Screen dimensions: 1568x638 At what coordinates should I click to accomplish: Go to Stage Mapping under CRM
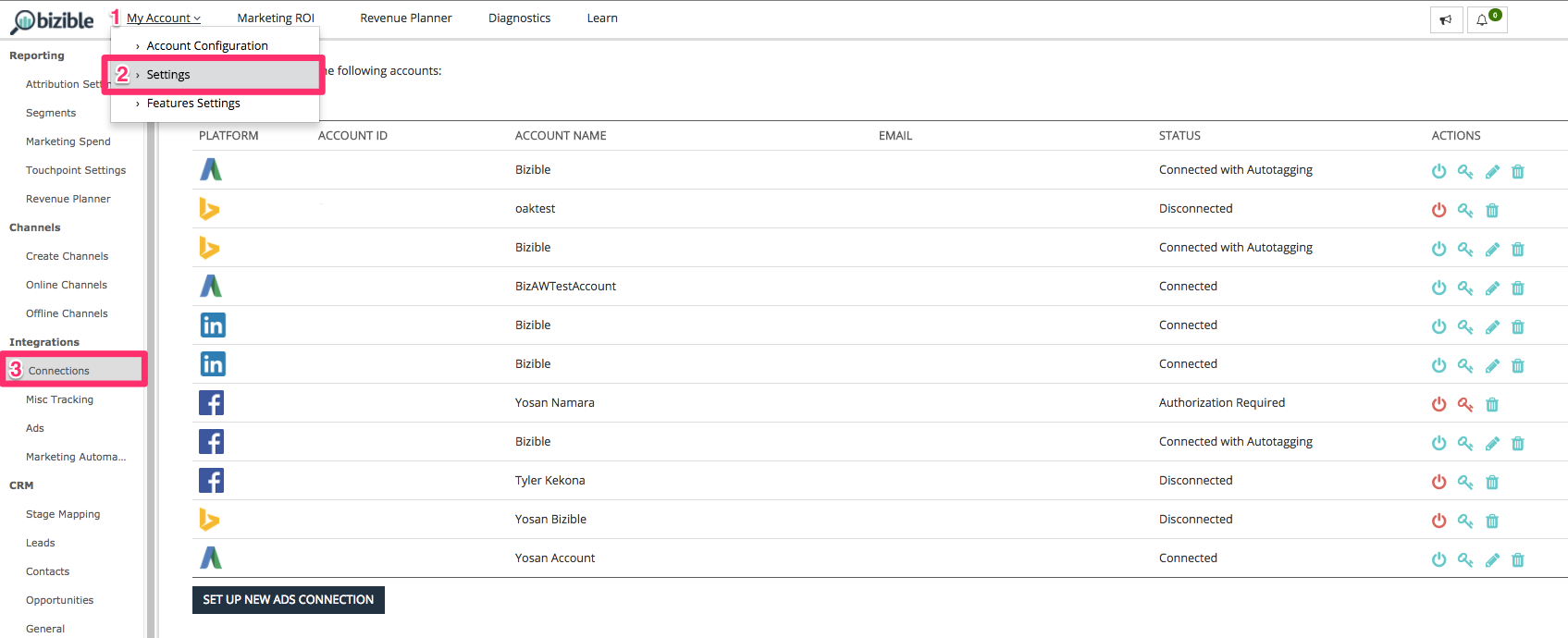coord(63,514)
